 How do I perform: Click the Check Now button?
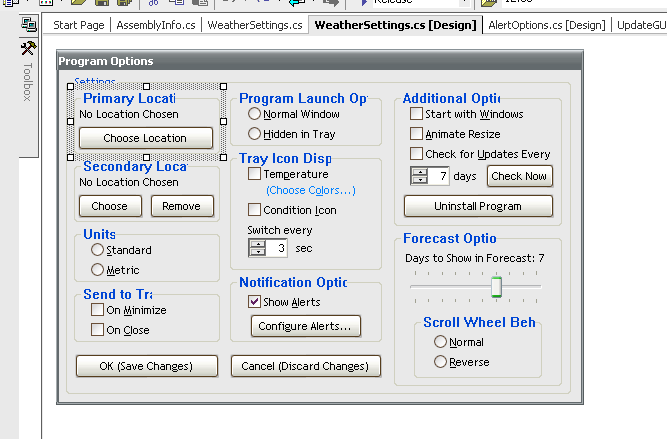519,176
